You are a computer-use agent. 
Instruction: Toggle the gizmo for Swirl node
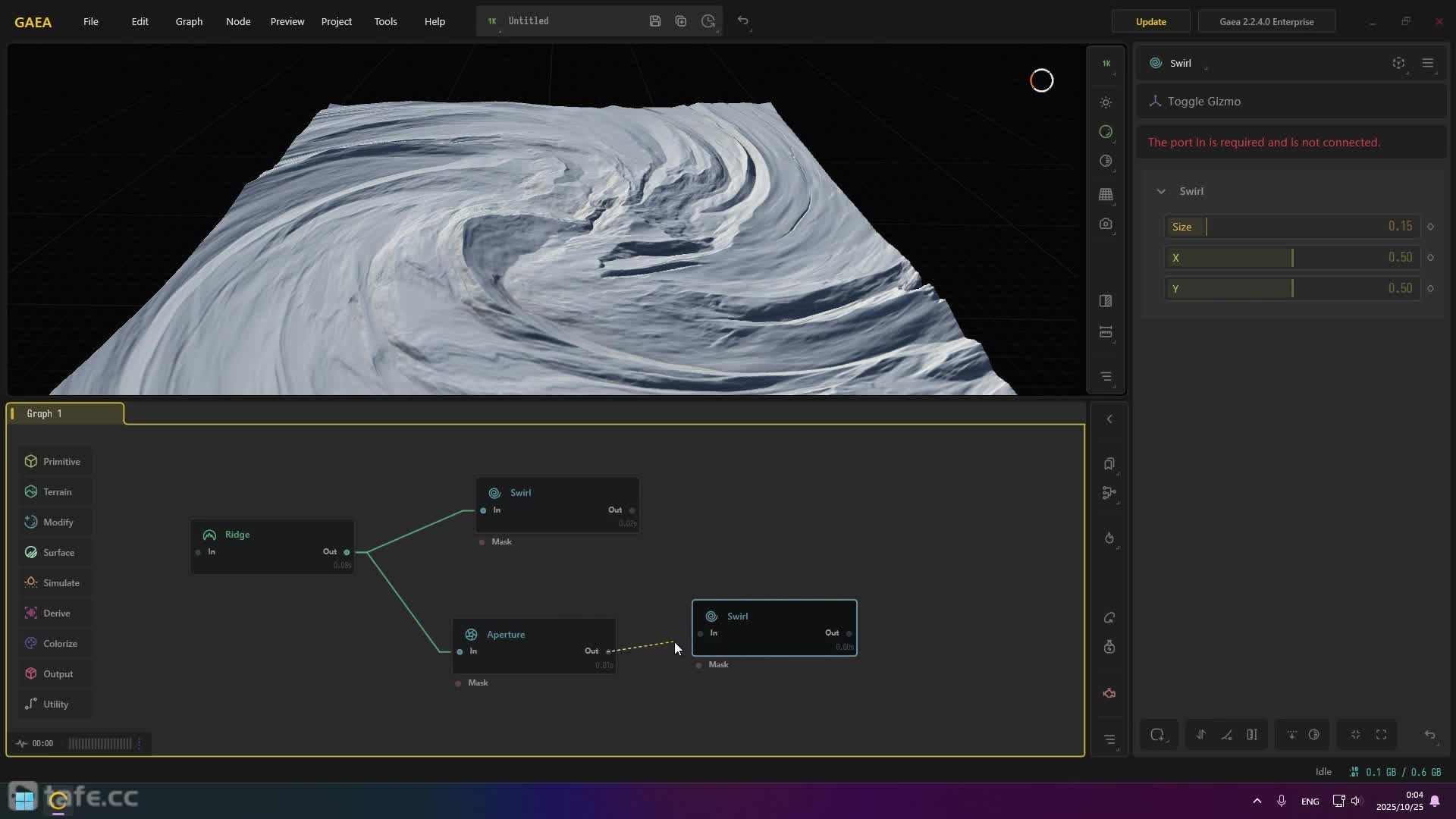(1203, 102)
